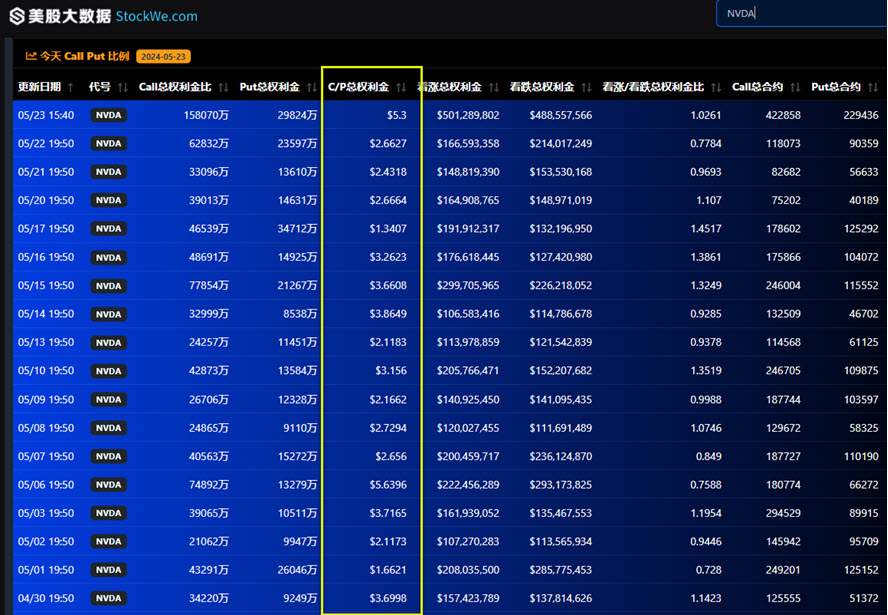Sort by Put总合约 column arrows
This screenshot has height=615, width=888.
click(x=873, y=87)
